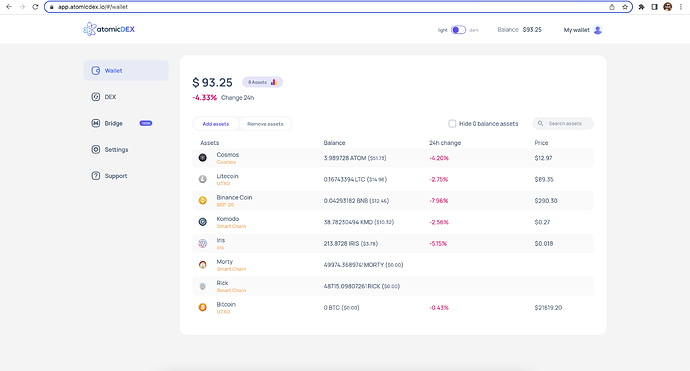Reload the page with browser refresh

tap(36, 7)
